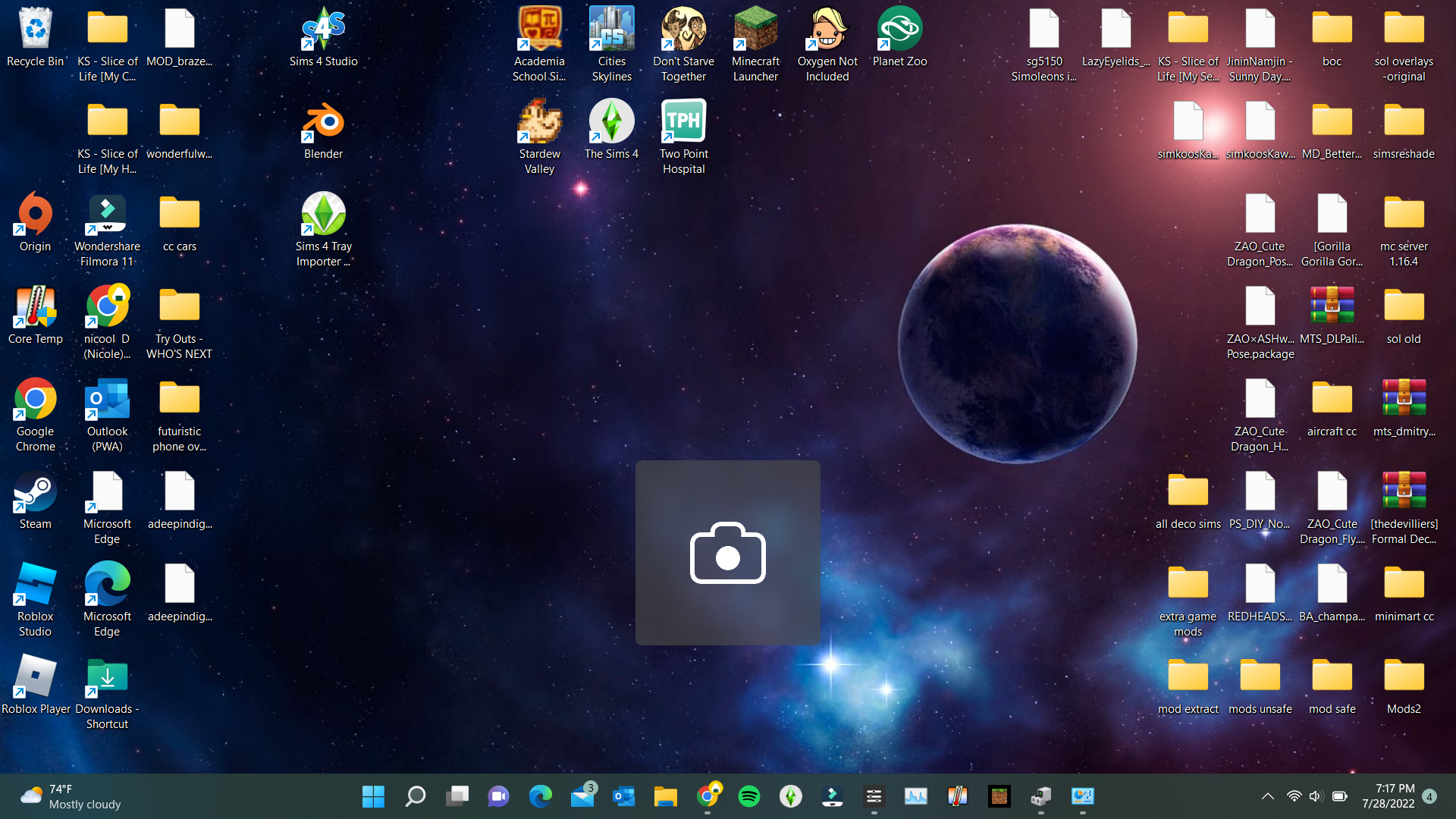Launch The Sims 4 from the taskbar

tap(791, 797)
